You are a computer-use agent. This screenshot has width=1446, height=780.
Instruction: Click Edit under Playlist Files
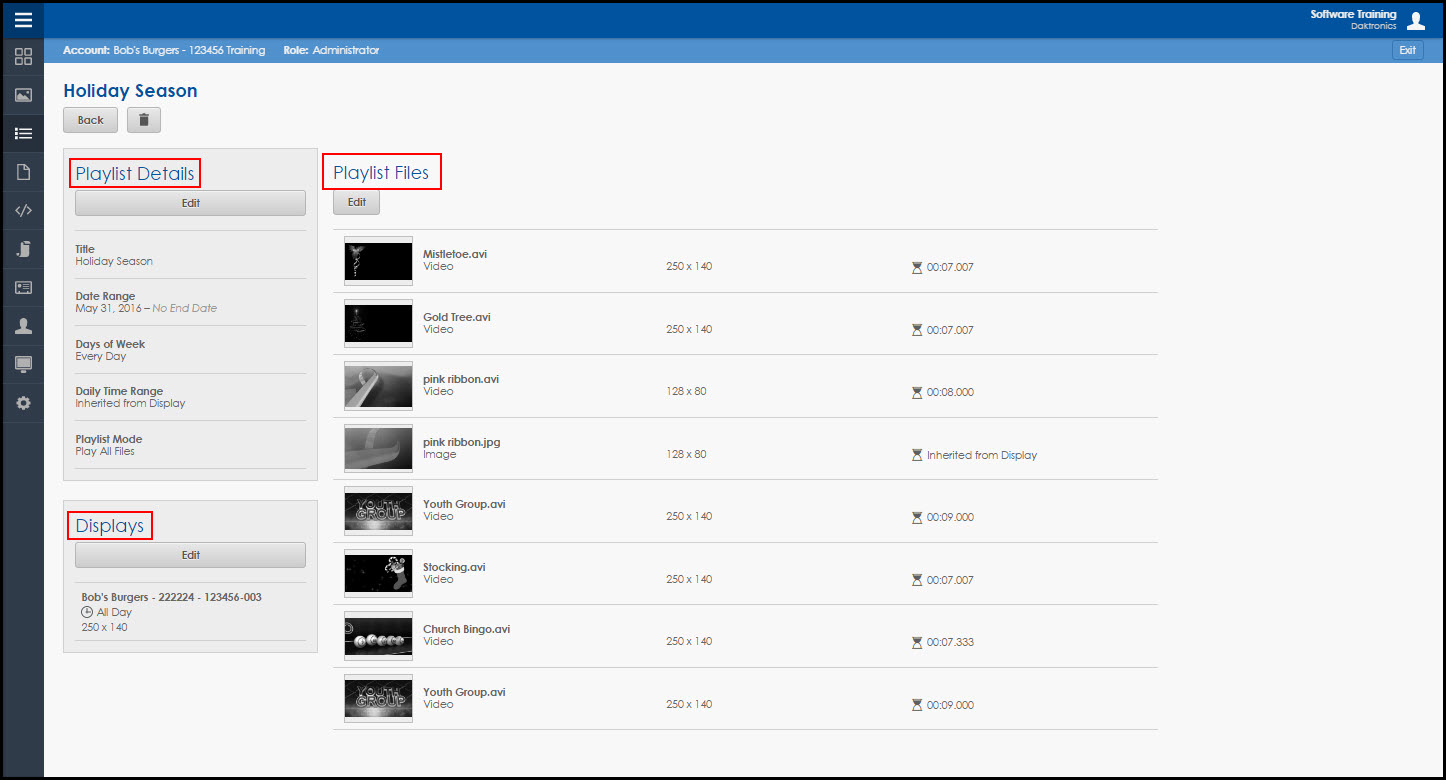click(356, 202)
